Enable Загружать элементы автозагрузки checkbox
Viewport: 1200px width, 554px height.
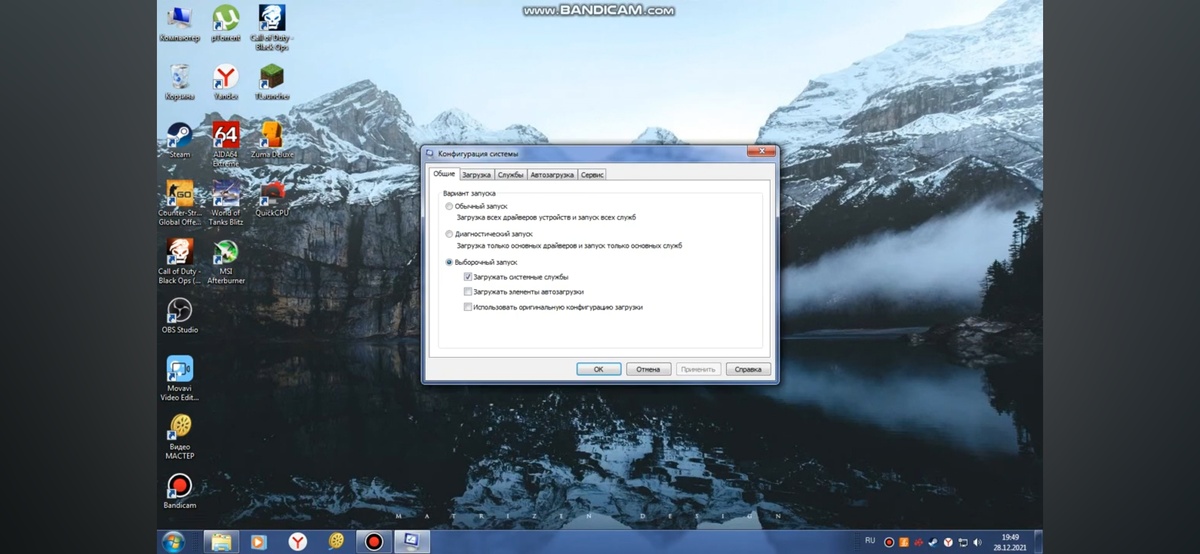(468, 292)
